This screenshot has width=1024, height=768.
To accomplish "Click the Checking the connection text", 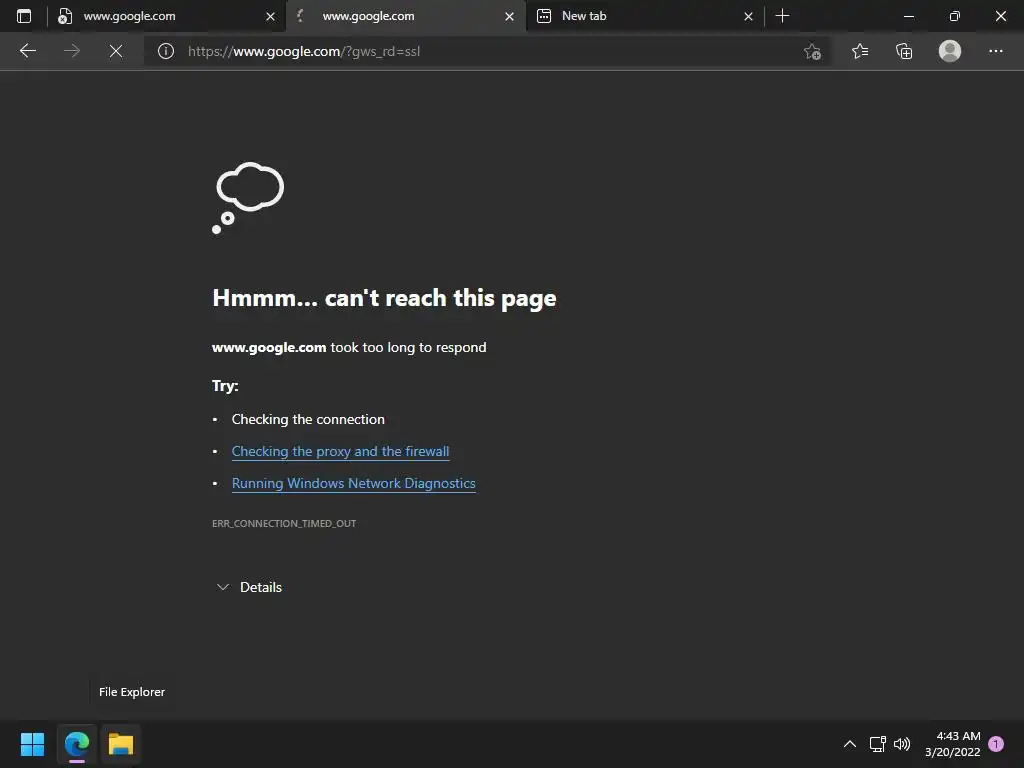I will click(308, 419).
